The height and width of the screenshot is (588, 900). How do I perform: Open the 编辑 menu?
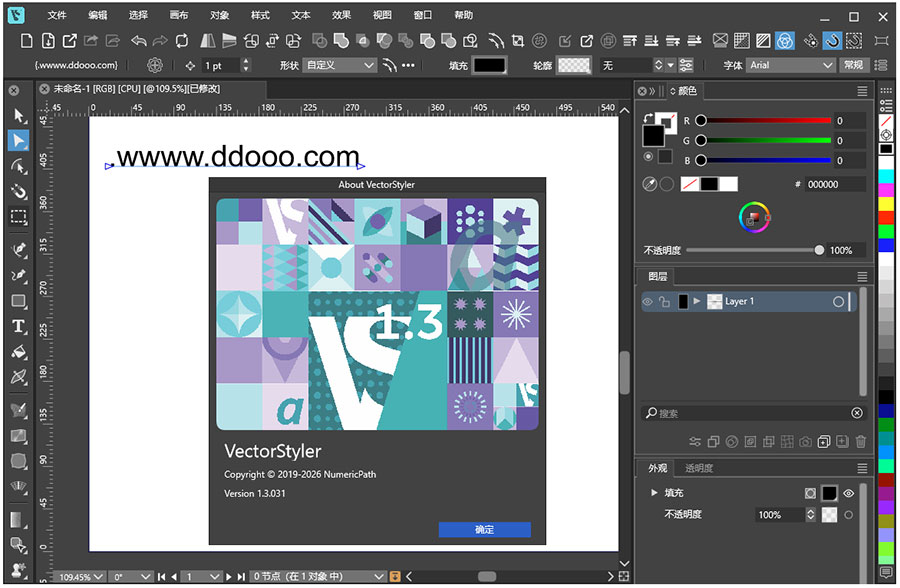[x=98, y=16]
